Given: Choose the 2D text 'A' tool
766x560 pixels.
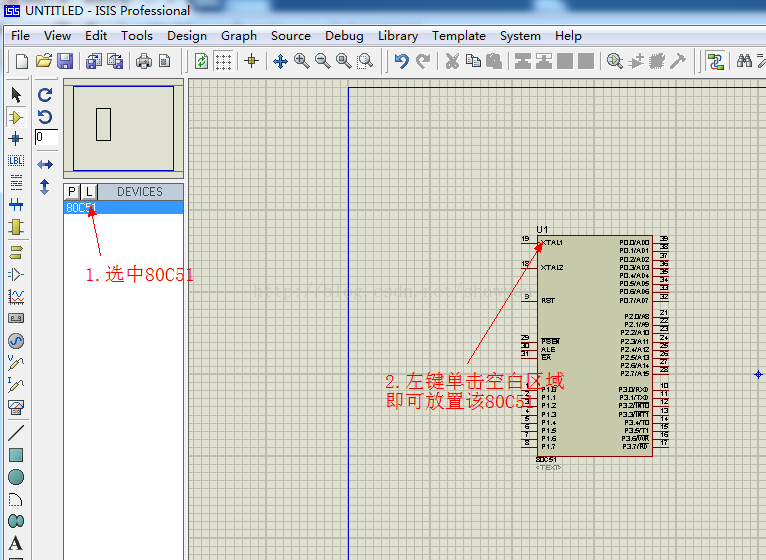Looking at the screenshot, I should [16, 543].
